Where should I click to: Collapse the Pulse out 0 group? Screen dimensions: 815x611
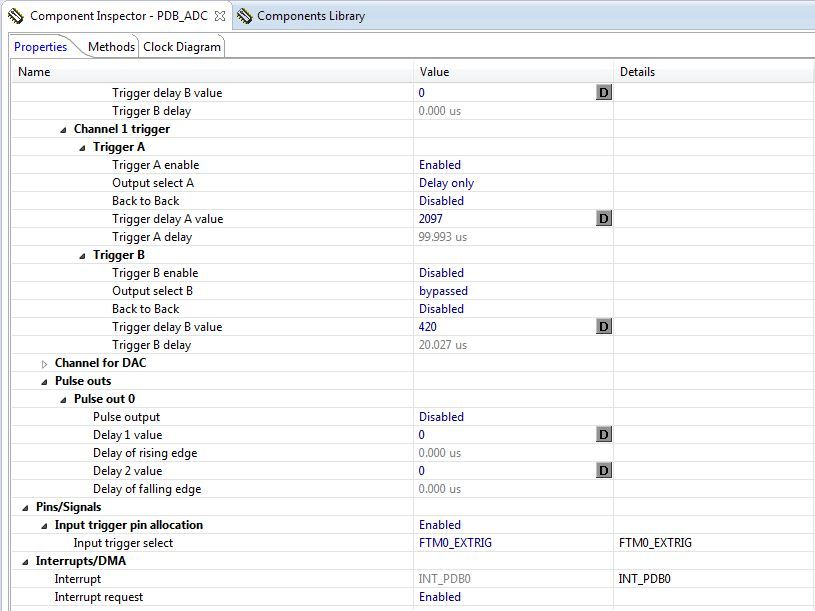tap(63, 400)
